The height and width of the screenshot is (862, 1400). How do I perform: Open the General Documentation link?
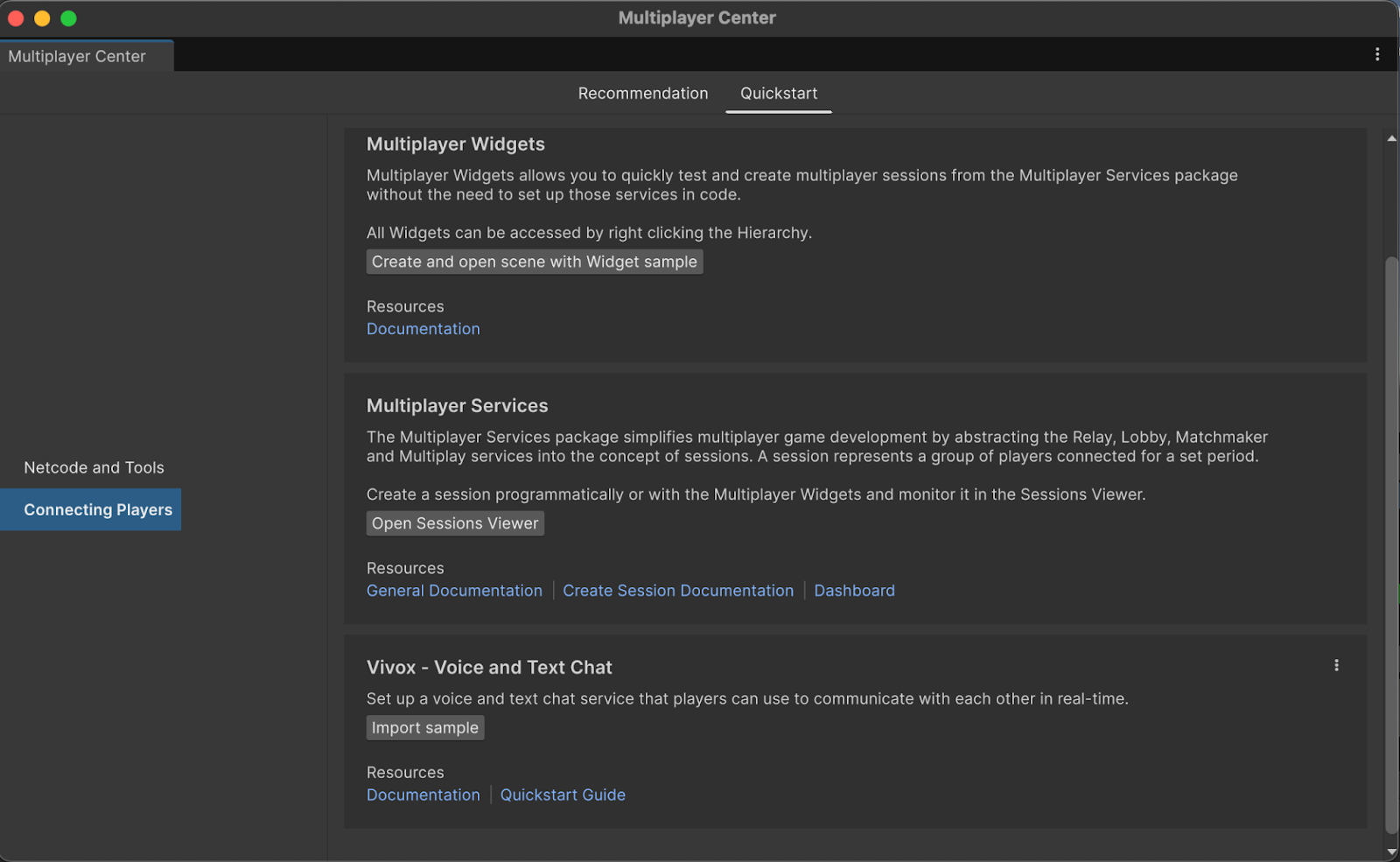pyautogui.click(x=454, y=591)
